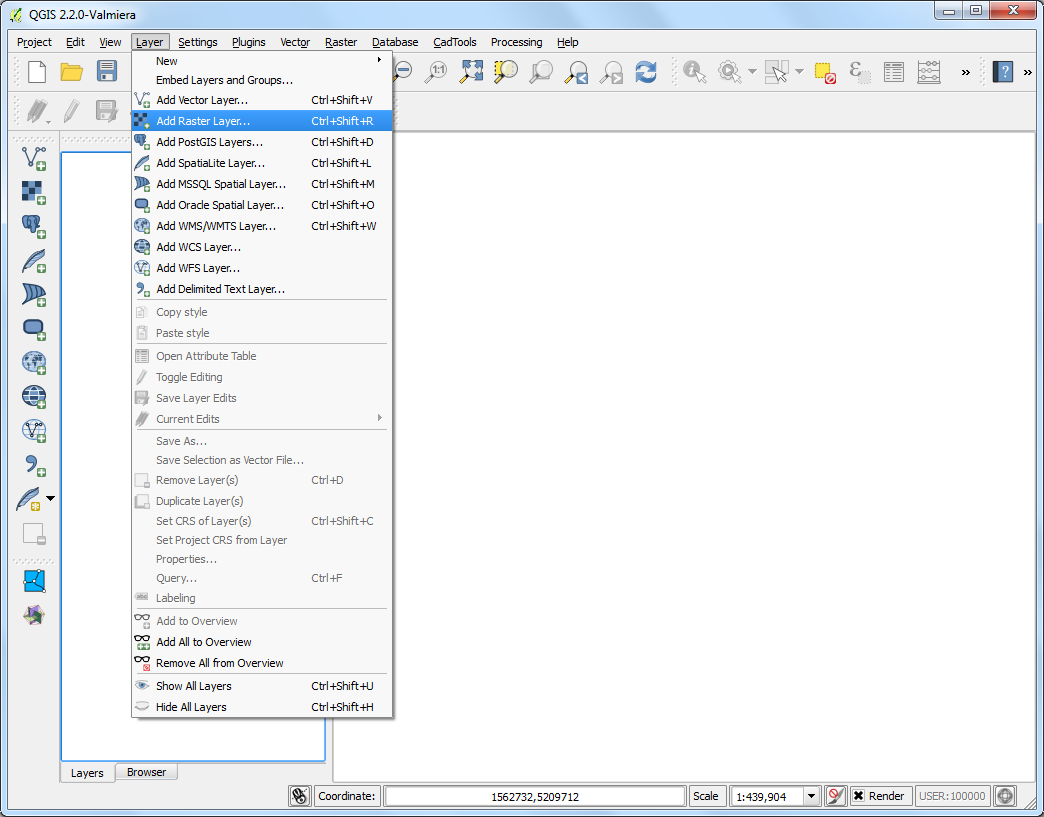The width and height of the screenshot is (1044, 817).
Task: Choose Hide All Layers entry
Action: point(262,707)
